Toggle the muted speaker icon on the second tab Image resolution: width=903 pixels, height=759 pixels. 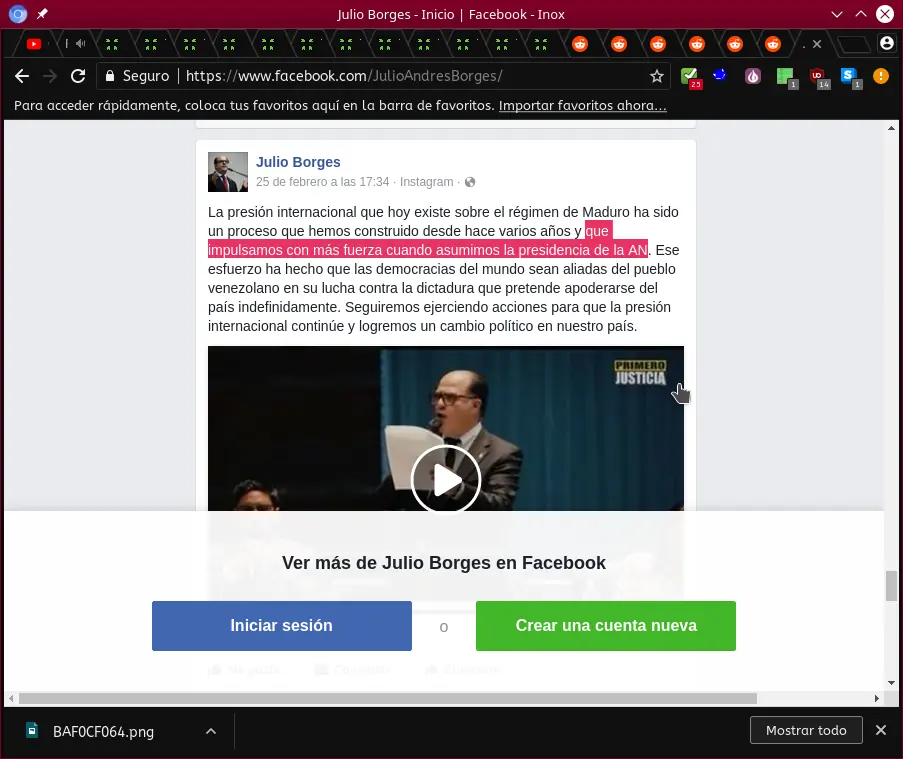tap(81, 44)
